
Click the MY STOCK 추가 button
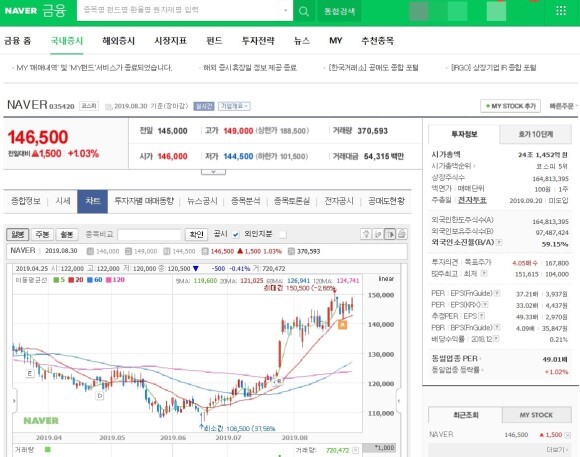[x=510, y=106]
